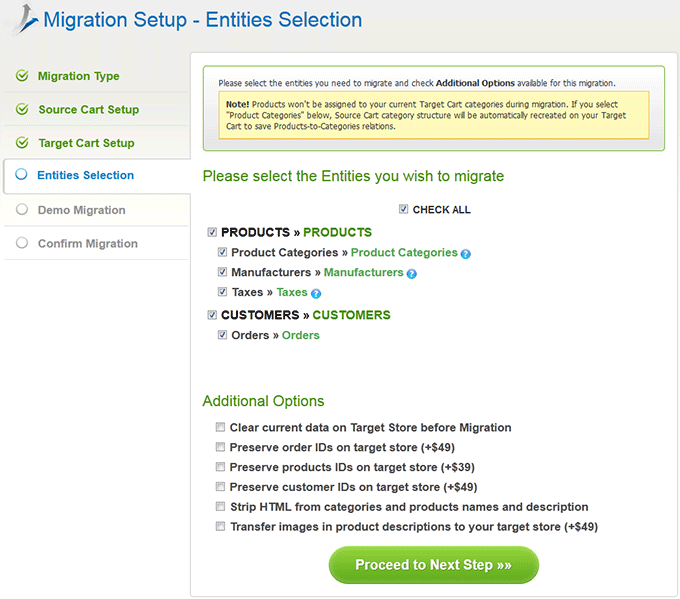Click the circle icon beside Demo Migration

(22, 209)
